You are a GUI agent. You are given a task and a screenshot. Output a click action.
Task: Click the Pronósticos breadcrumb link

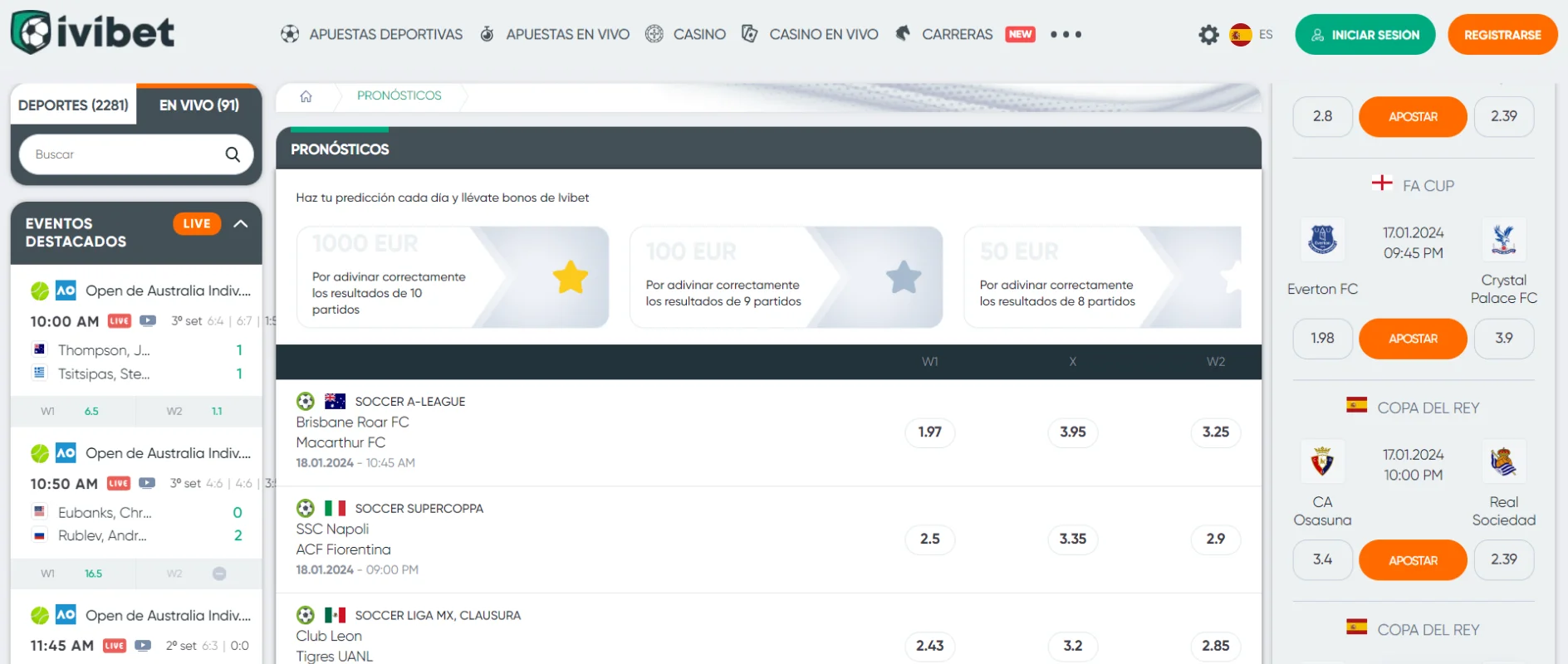[399, 95]
